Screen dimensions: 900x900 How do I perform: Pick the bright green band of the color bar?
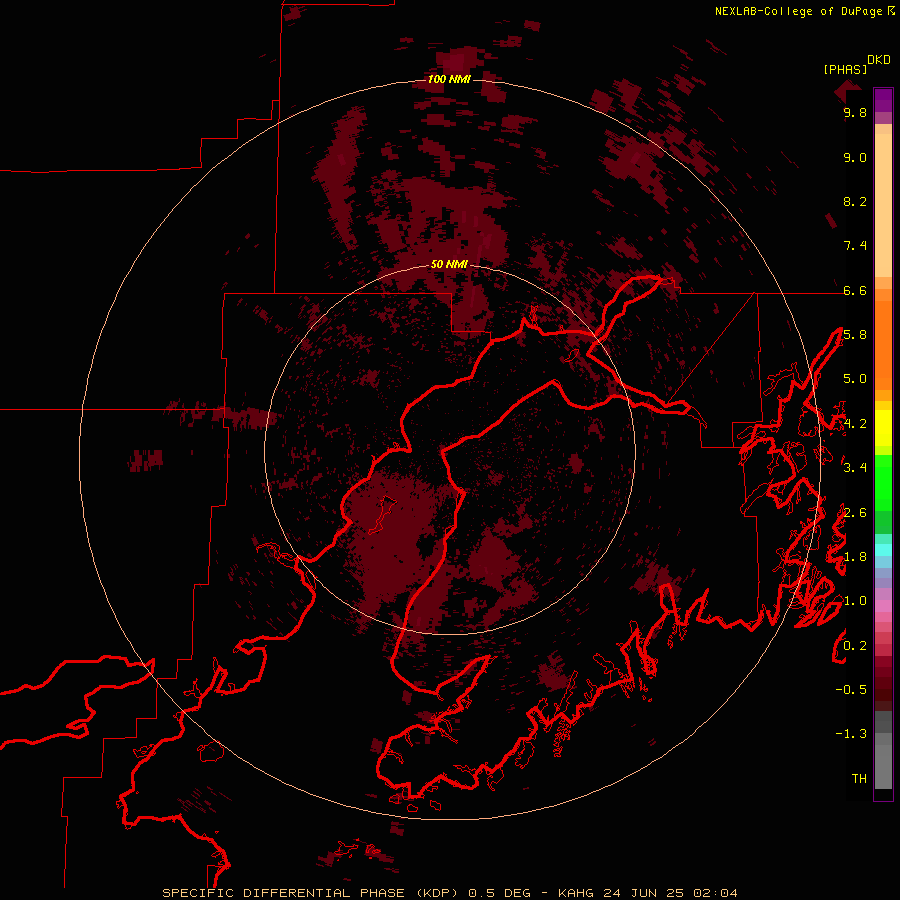(x=883, y=482)
